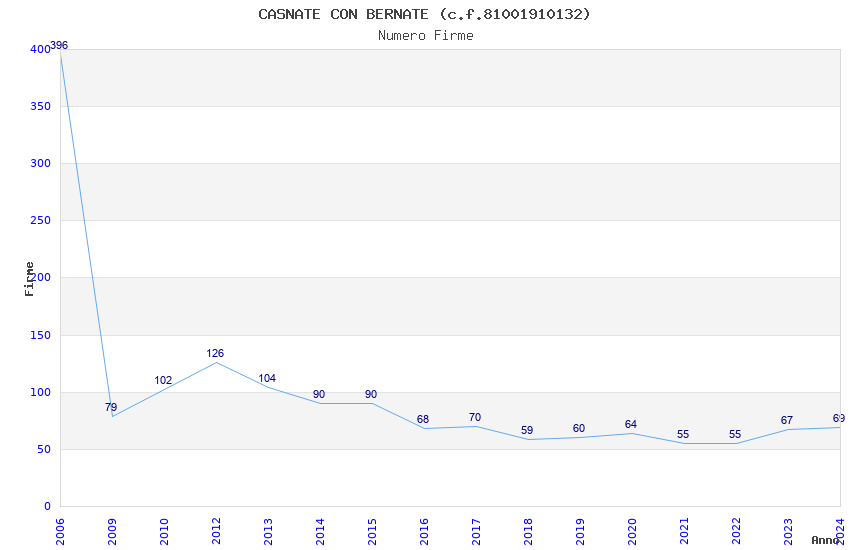Click the y-axis value 0
The width and height of the screenshot is (850, 550).
pyautogui.click(x=47, y=506)
